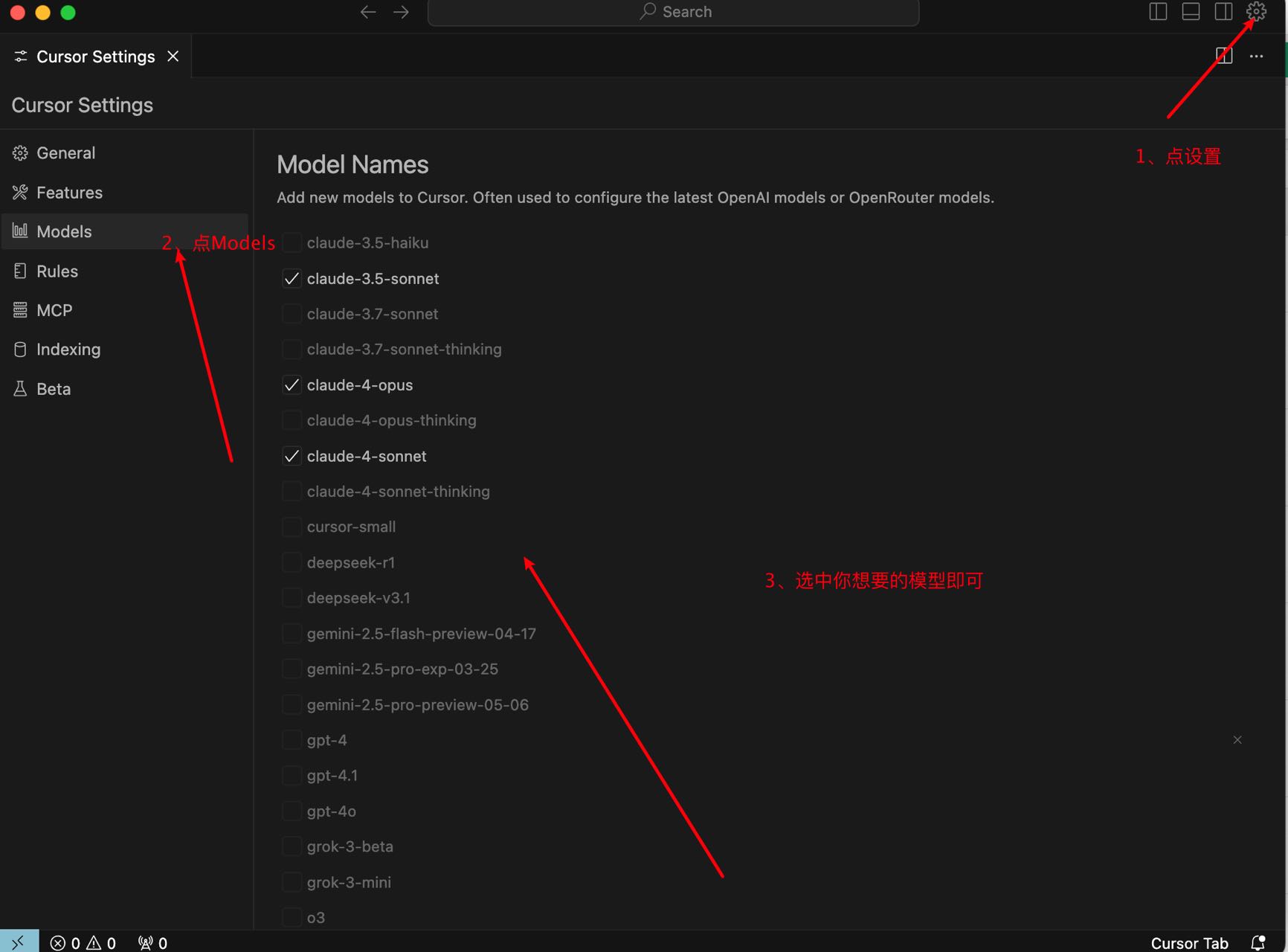Enable the claude-3.7-sonnet checkbox
This screenshot has width=1288, height=952.
coord(292,314)
